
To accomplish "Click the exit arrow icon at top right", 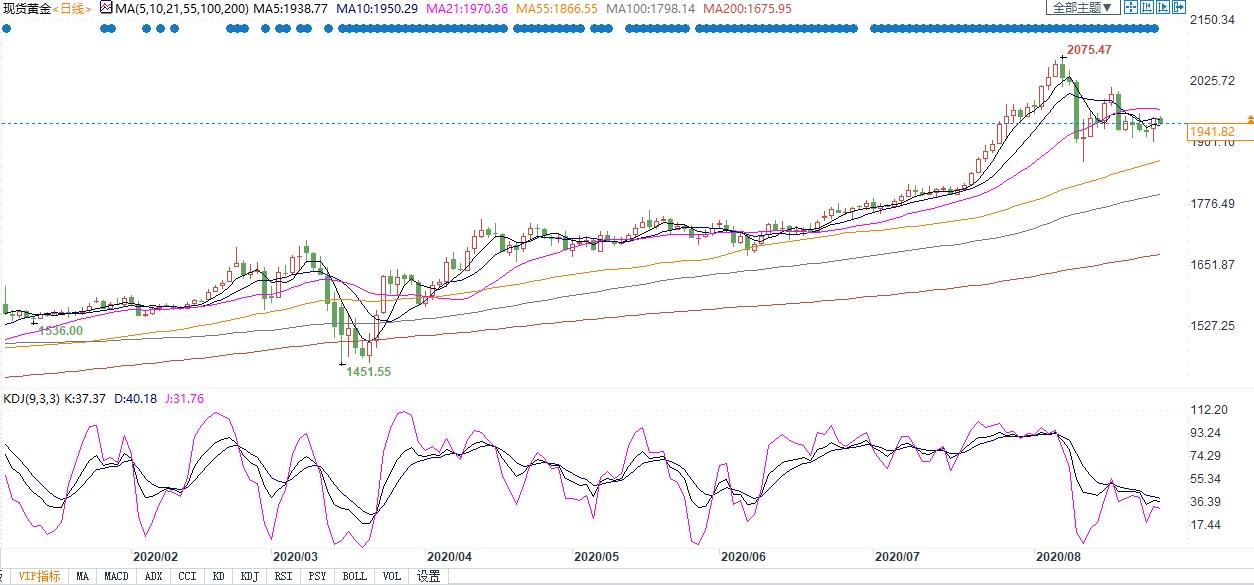I will 1179,7.
